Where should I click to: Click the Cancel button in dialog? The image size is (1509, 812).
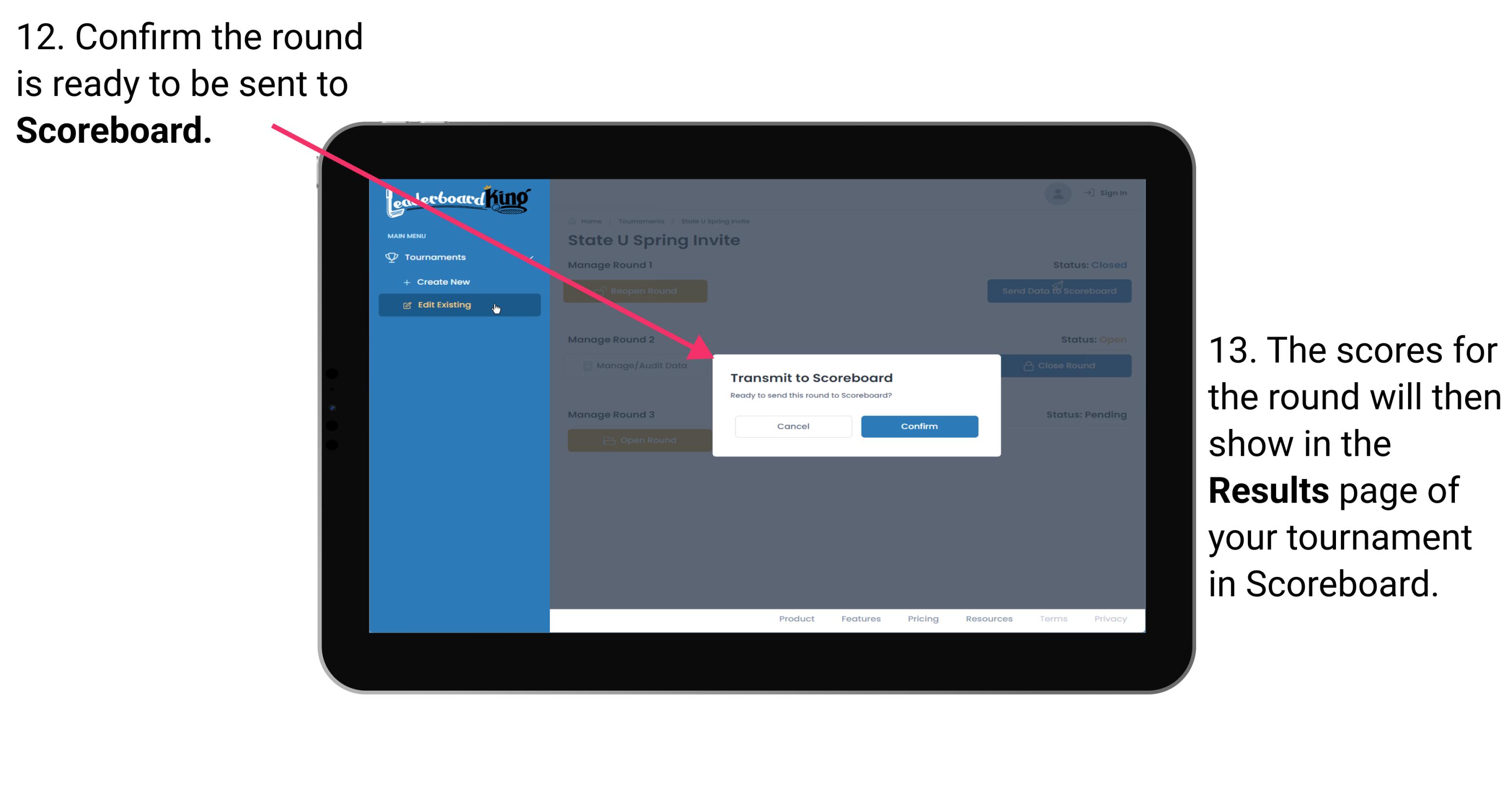[x=793, y=425]
